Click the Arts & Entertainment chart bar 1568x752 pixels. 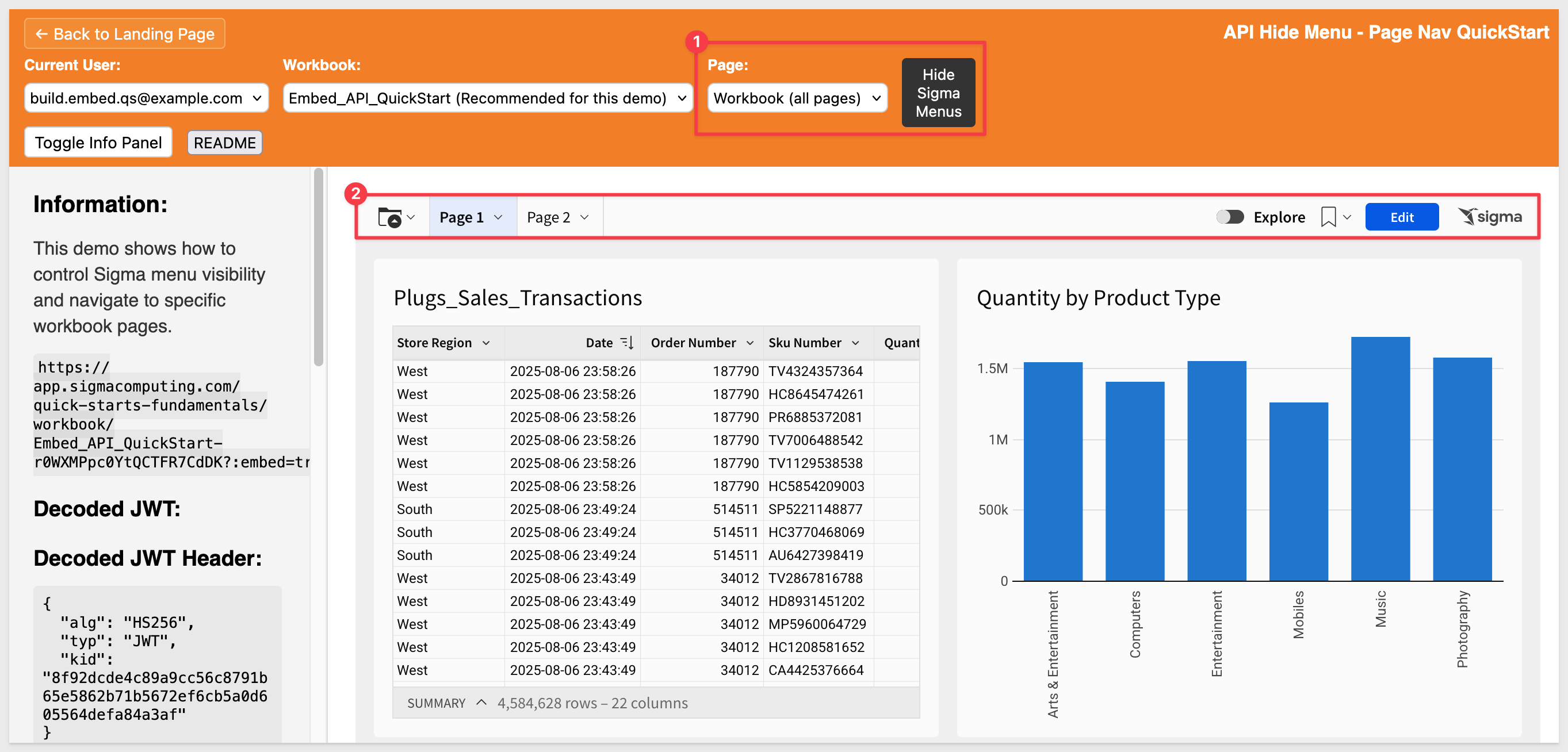[1053, 471]
